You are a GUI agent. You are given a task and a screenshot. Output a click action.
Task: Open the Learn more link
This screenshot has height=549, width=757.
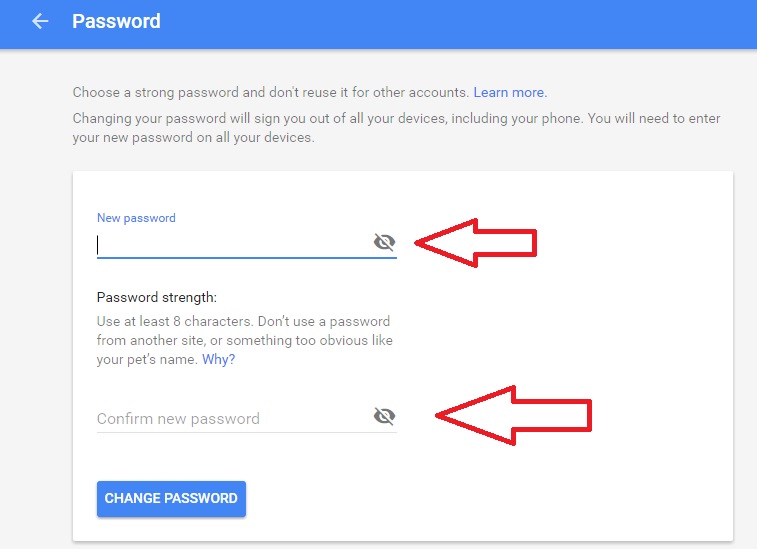(x=510, y=92)
